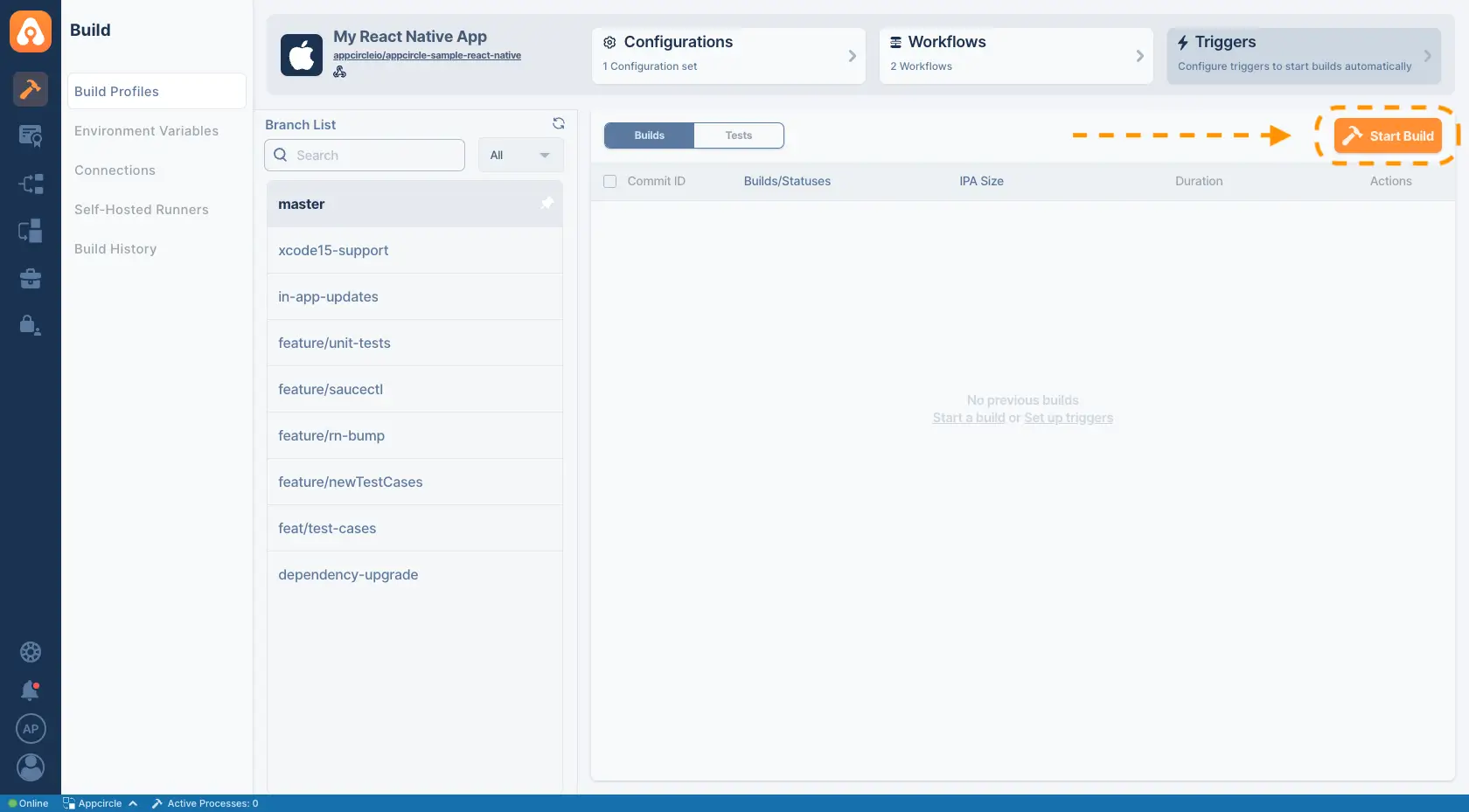Open Connections menu item
The height and width of the screenshot is (812, 1469).
coord(115,170)
